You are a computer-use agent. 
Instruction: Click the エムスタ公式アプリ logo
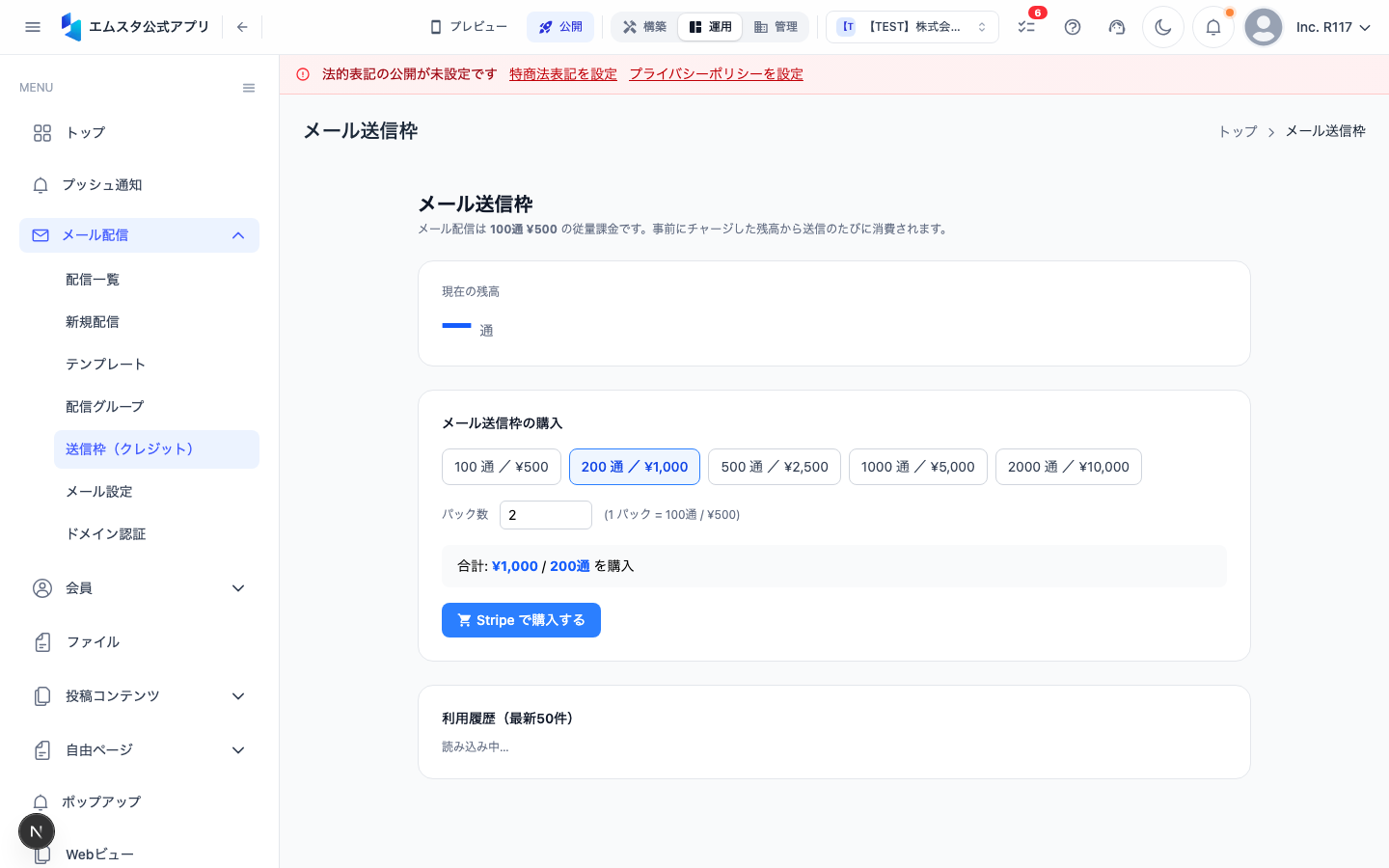coord(135,27)
